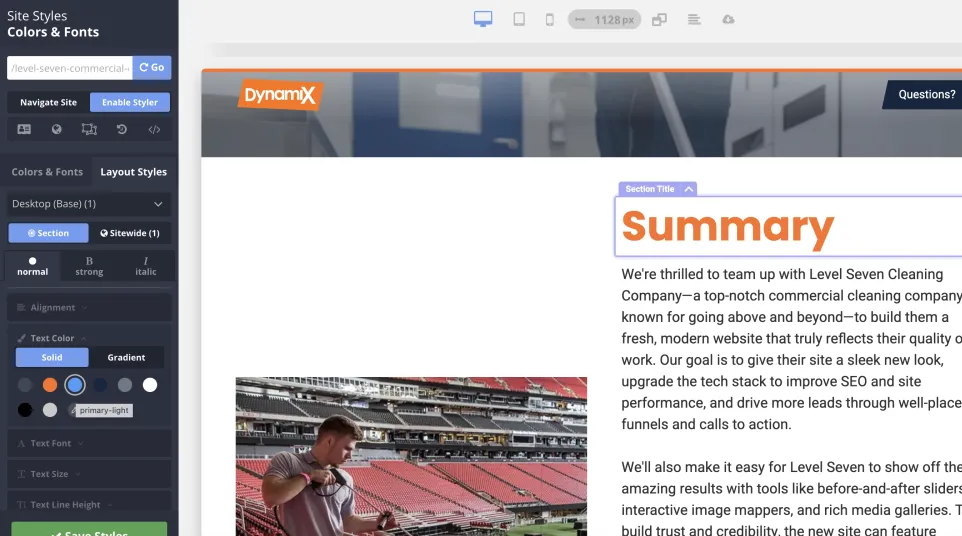Image resolution: width=962 pixels, height=536 pixels.
Task: Expand the Text Size settings group
Action: pyautogui.click(x=89, y=474)
